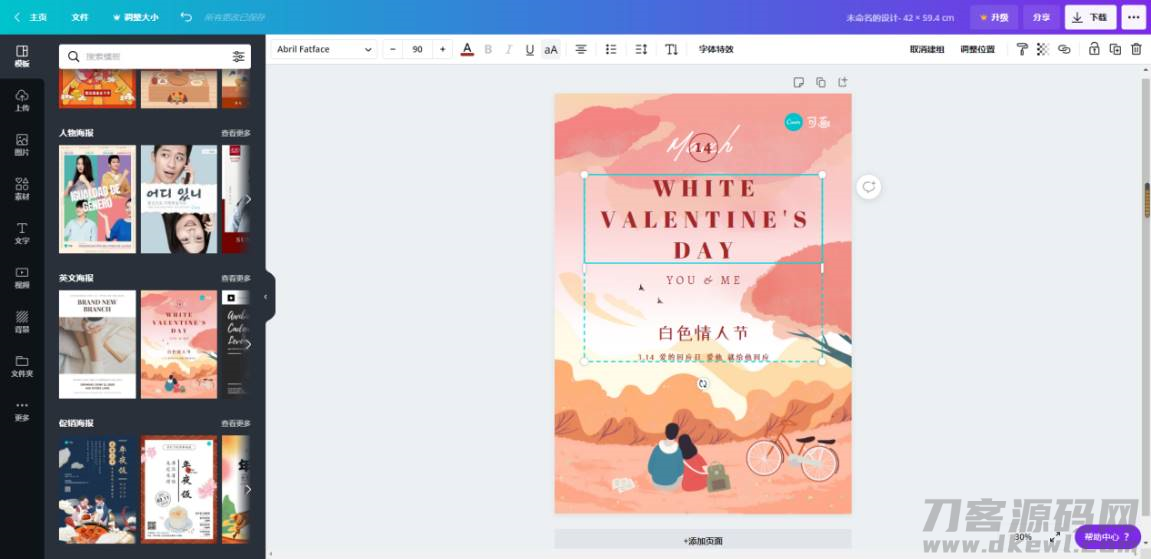Duplicate the selected element

tap(1115, 49)
